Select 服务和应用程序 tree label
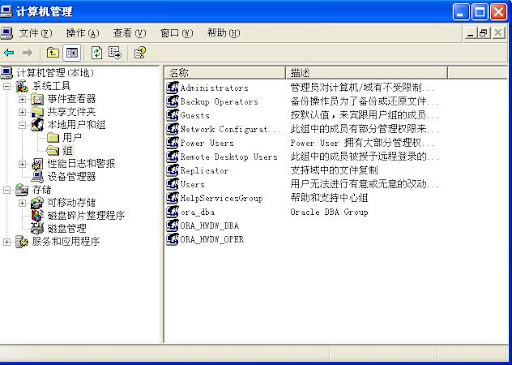512x365 pixels. click(x=66, y=241)
